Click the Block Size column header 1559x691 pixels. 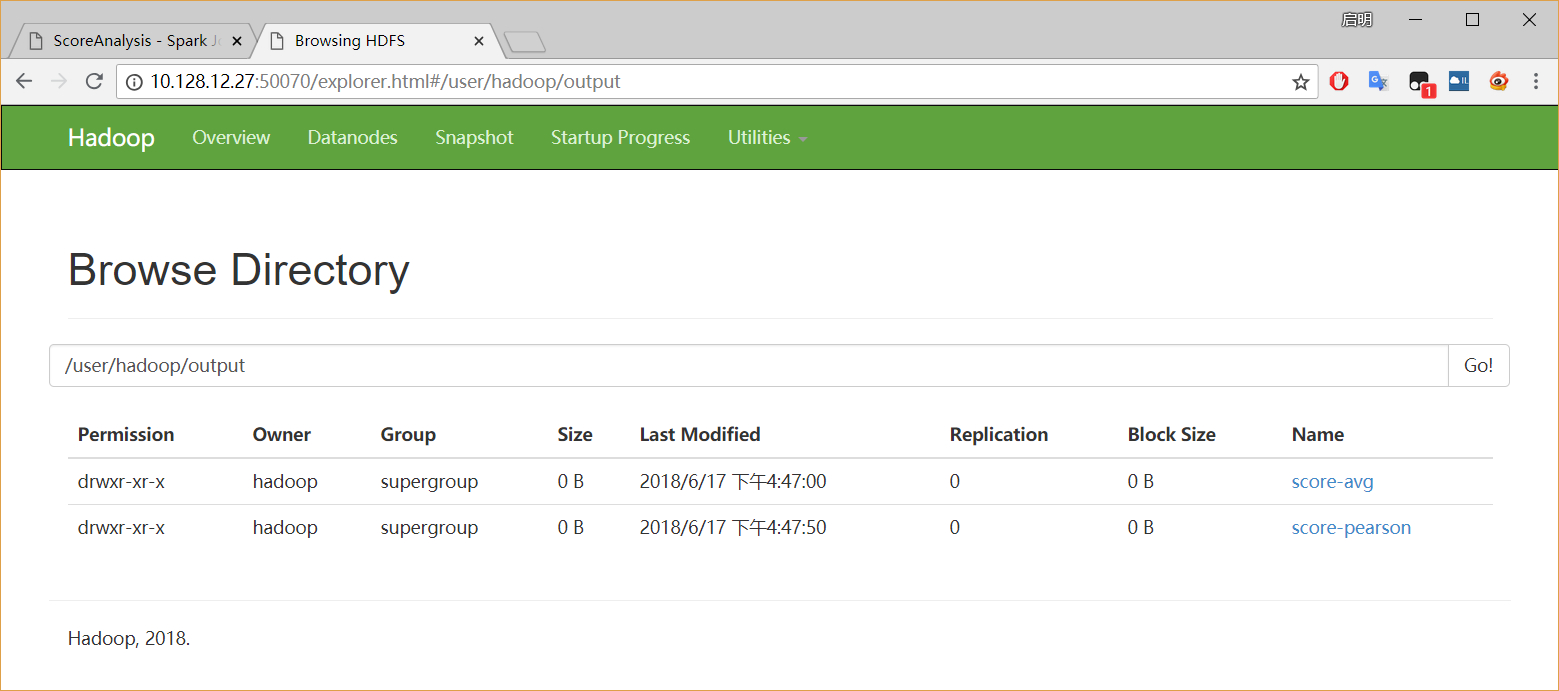pos(1172,434)
